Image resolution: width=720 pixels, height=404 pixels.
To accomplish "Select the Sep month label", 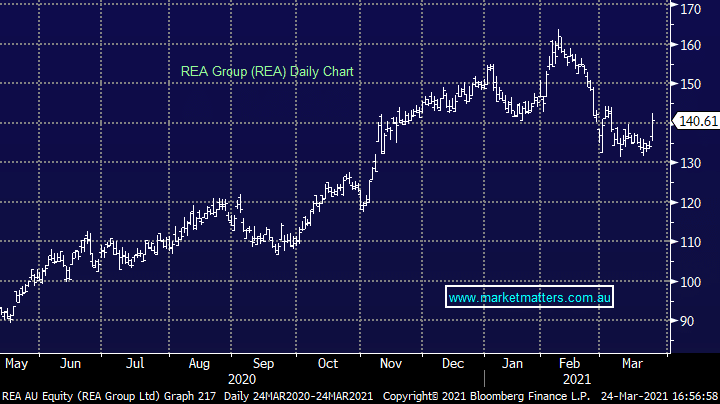I will tap(262, 364).
